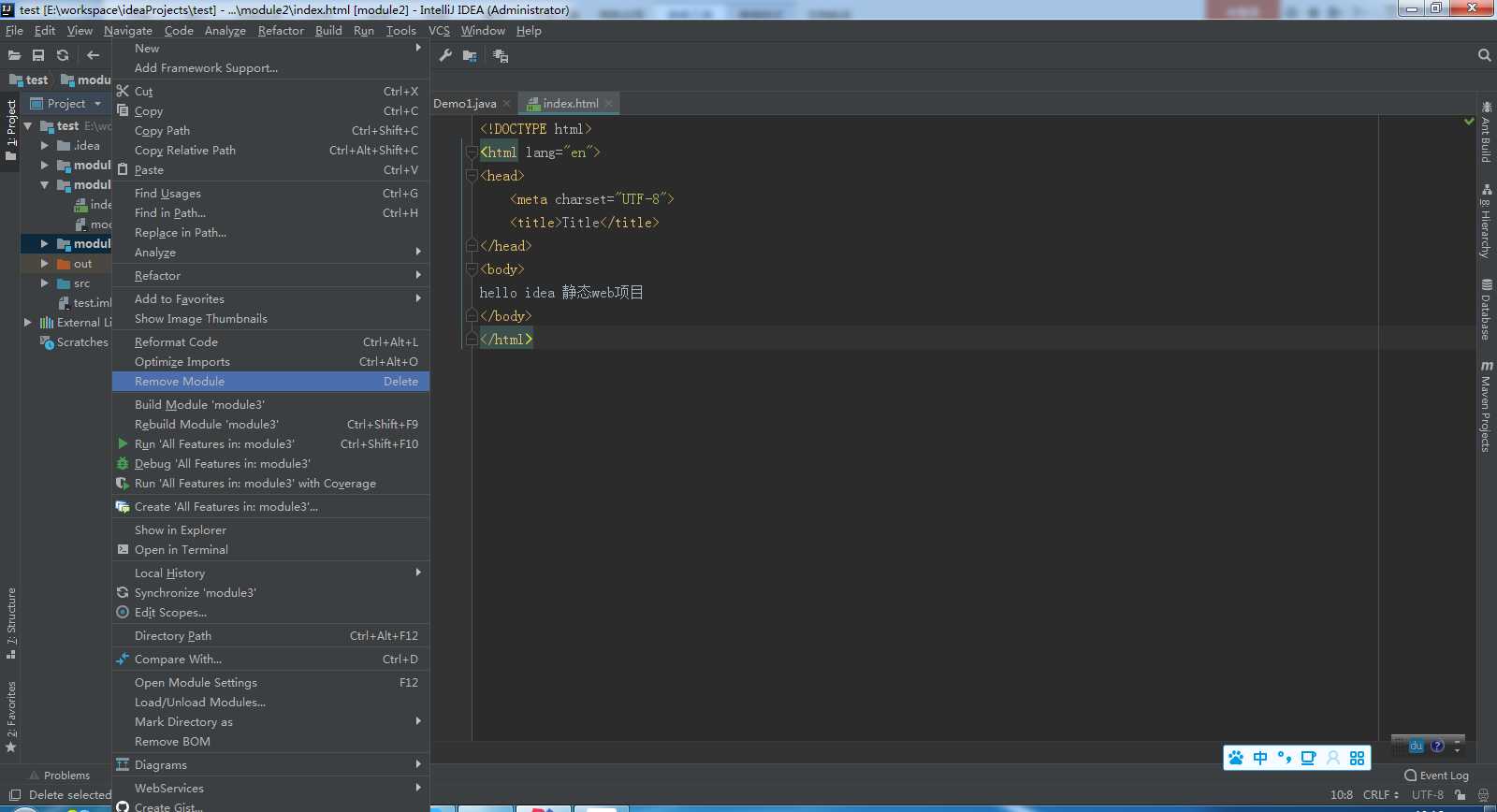Open the VCS menu

439,31
